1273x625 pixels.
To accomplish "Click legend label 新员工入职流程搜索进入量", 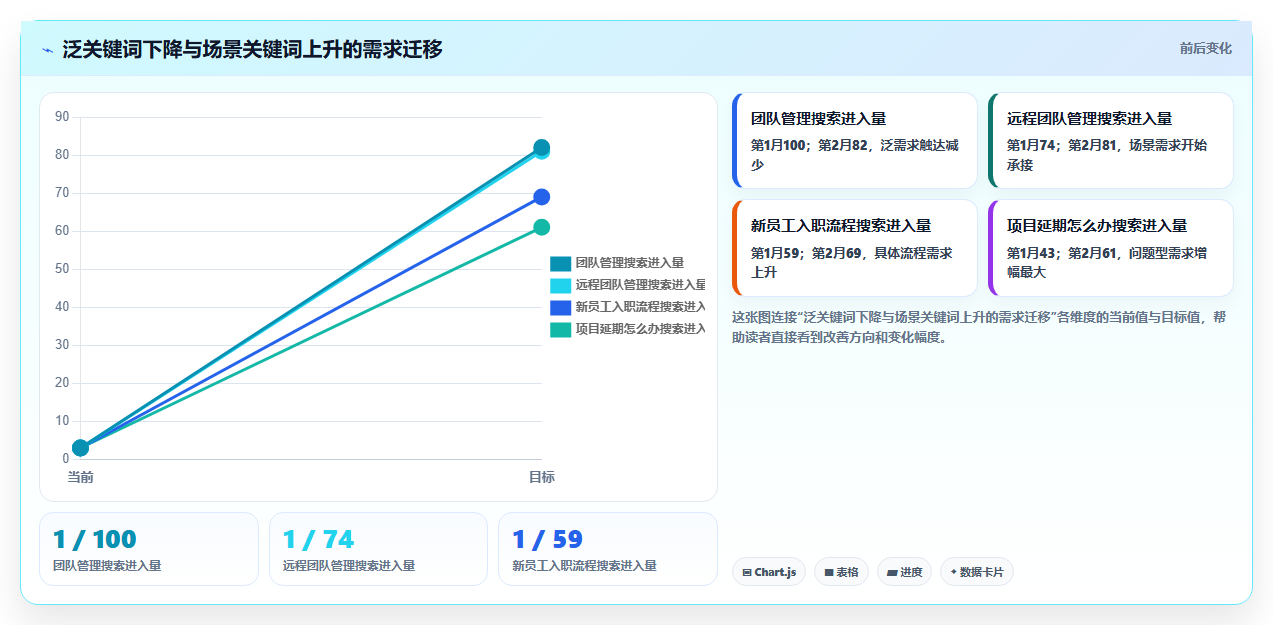I will [640, 307].
